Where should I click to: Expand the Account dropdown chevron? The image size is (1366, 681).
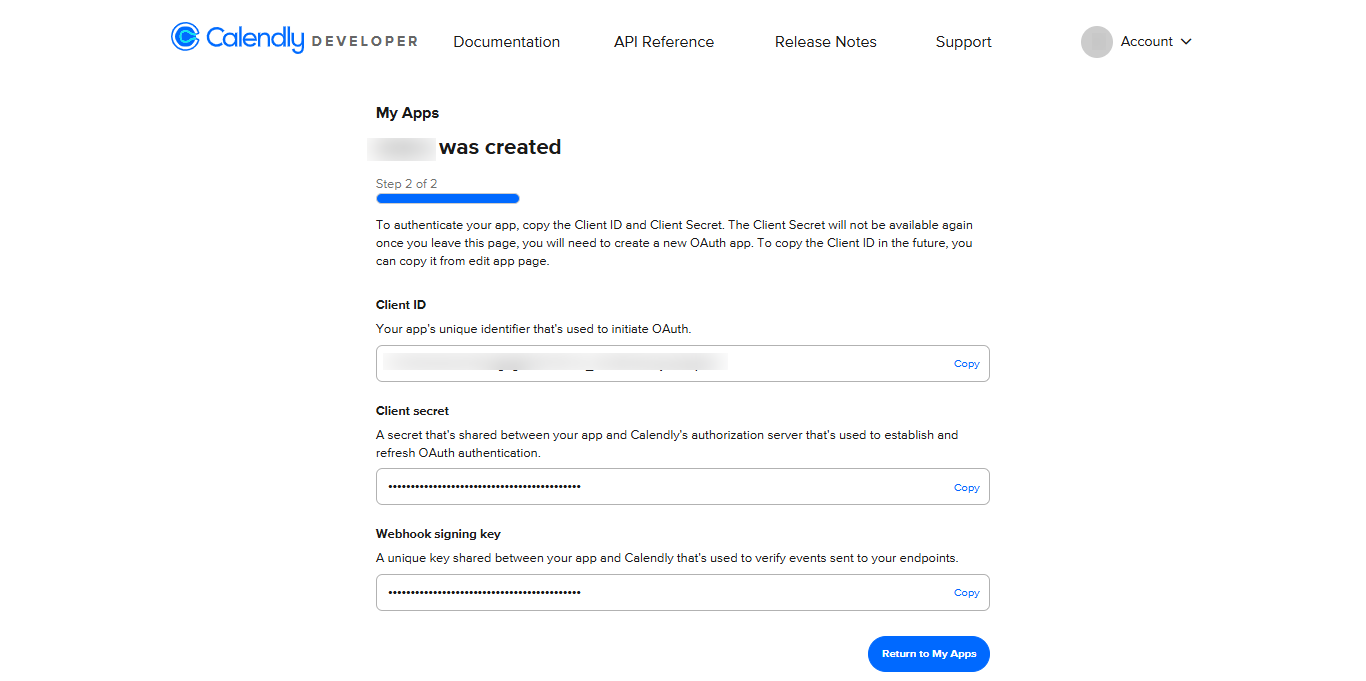pos(1187,42)
